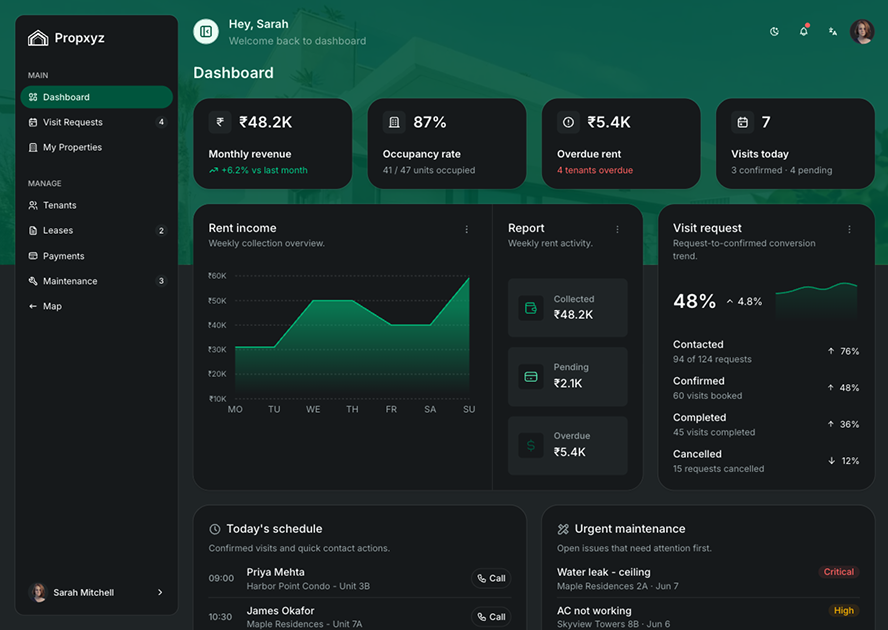The height and width of the screenshot is (630, 888).
Task: Click the rupee icon on Monthly revenue card
Action: tap(220, 122)
